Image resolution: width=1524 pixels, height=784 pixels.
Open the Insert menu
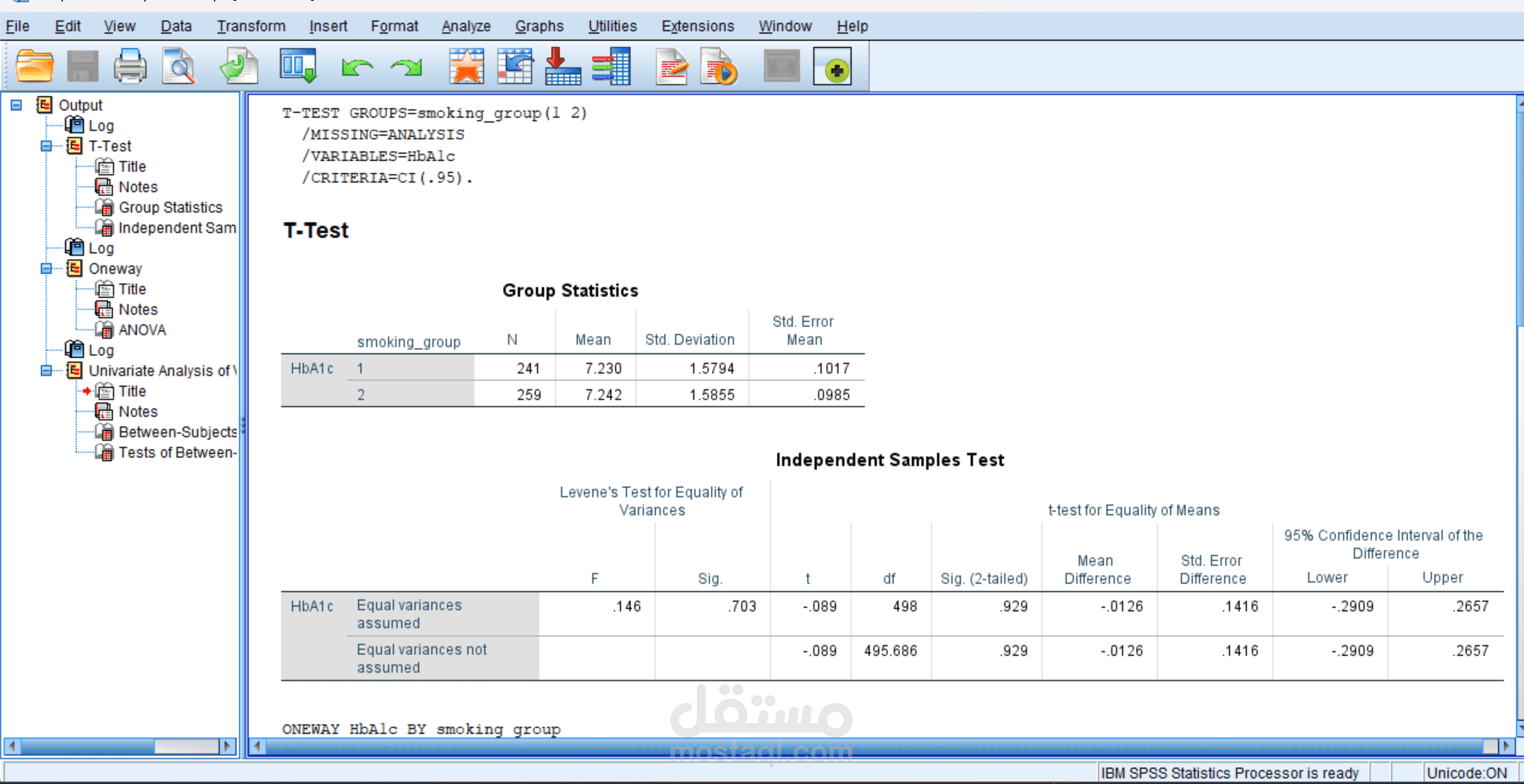point(328,26)
